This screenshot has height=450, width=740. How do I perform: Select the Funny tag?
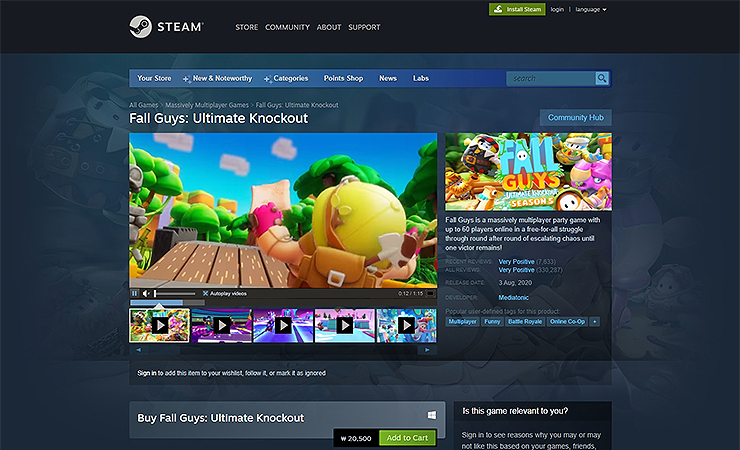[492, 322]
